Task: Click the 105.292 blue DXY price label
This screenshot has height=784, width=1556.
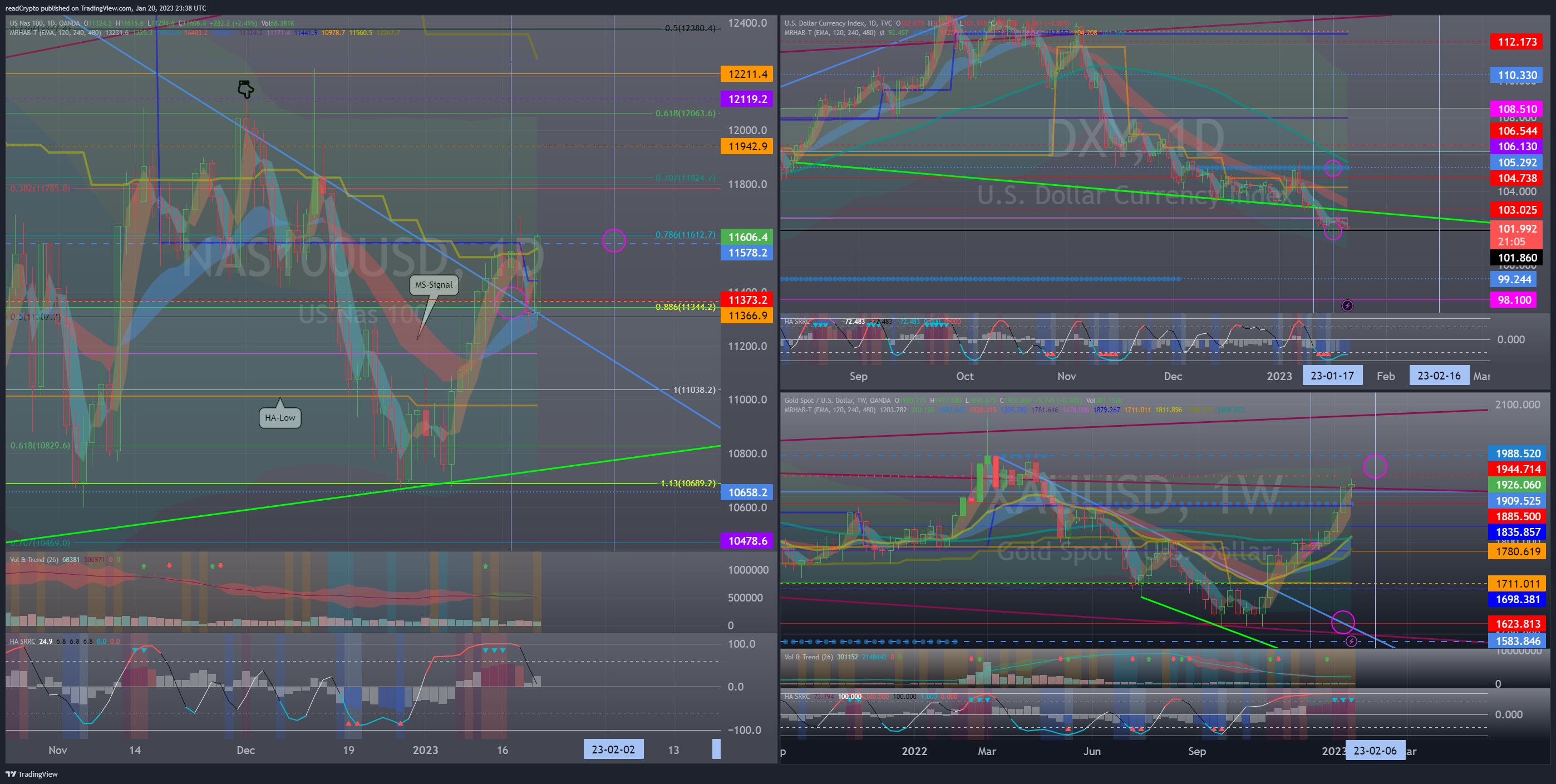Action: (1516, 162)
